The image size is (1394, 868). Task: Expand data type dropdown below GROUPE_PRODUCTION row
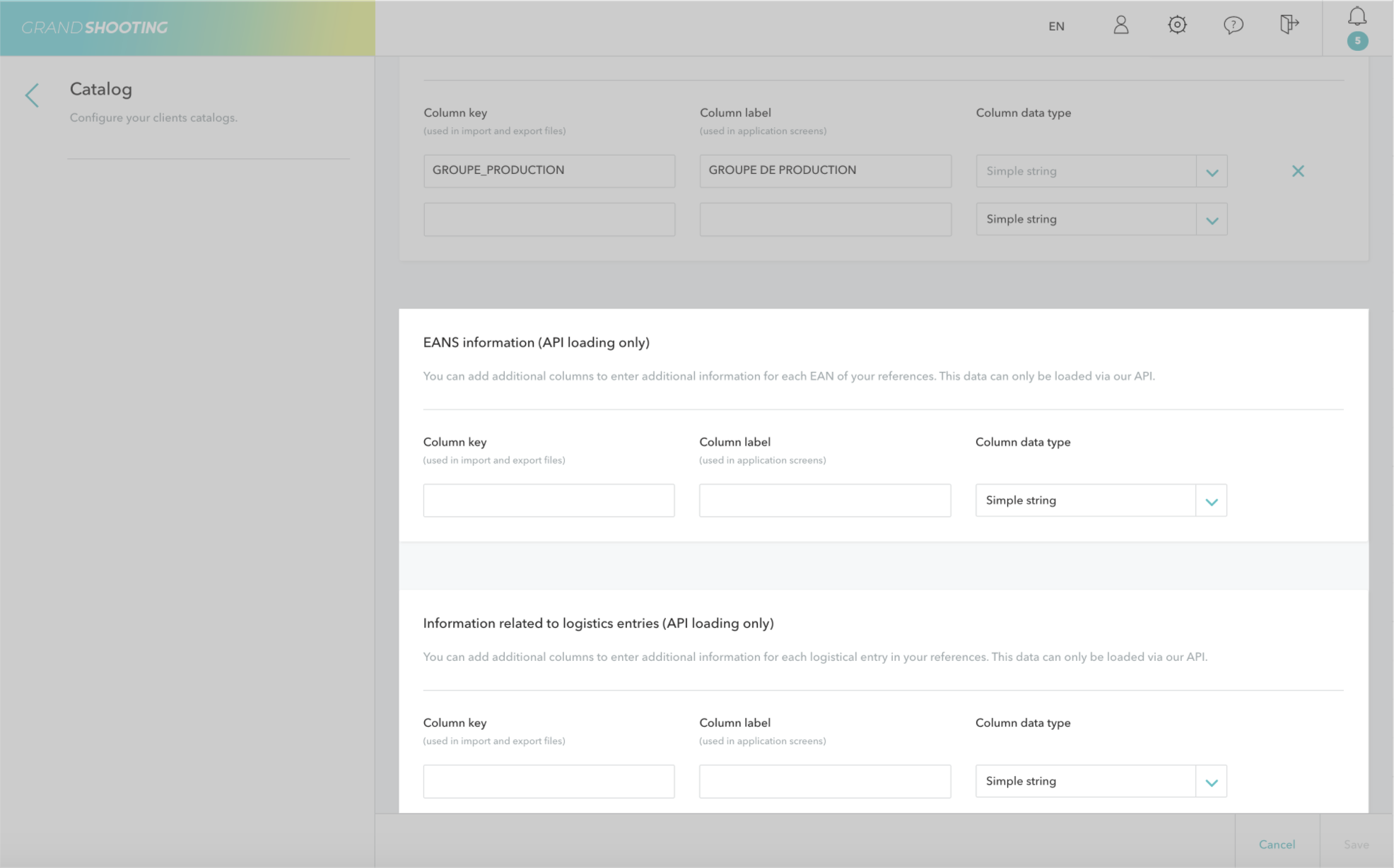pos(1212,220)
